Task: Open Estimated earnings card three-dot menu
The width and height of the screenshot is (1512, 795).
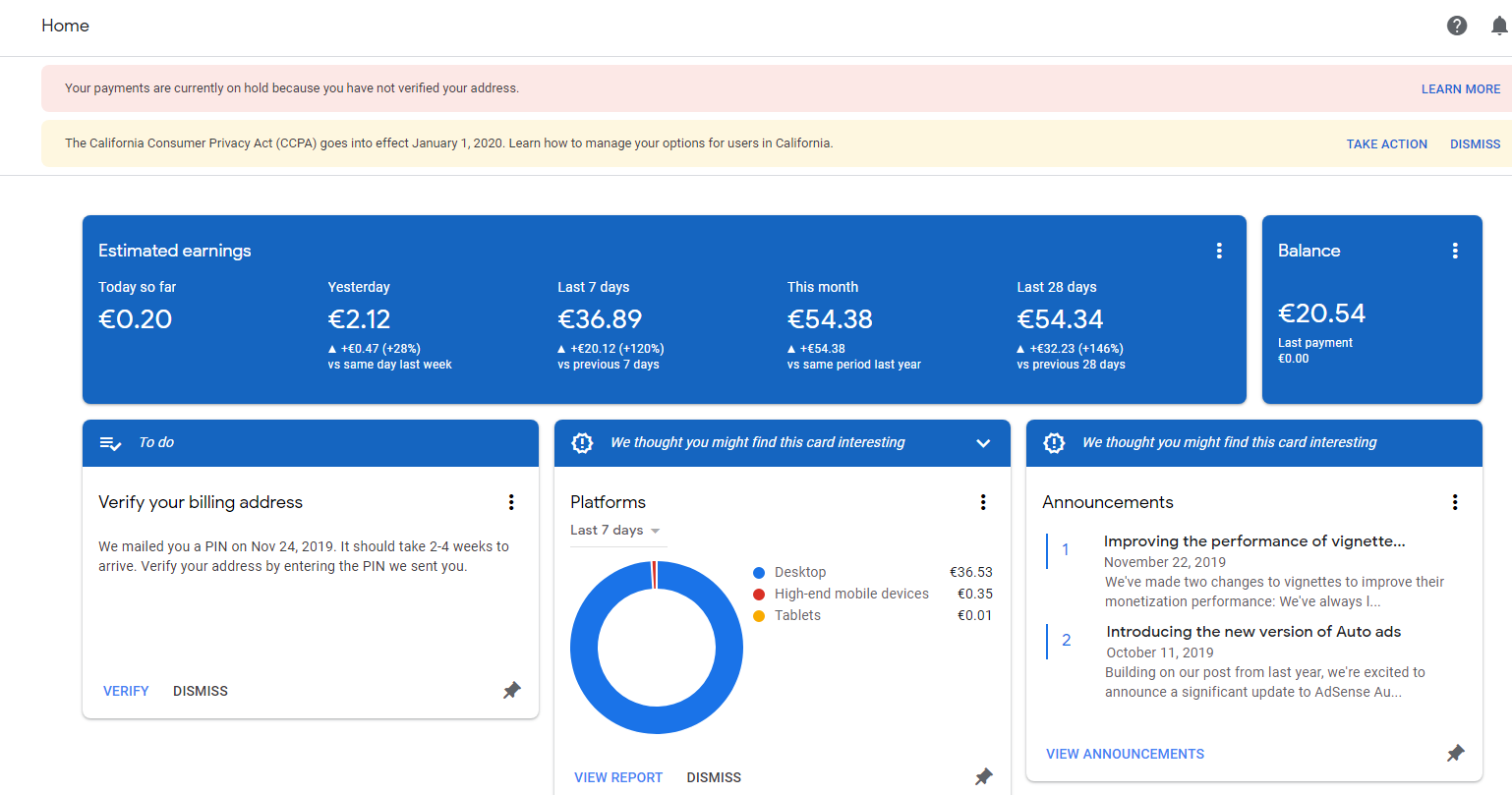Action: click(x=1219, y=251)
